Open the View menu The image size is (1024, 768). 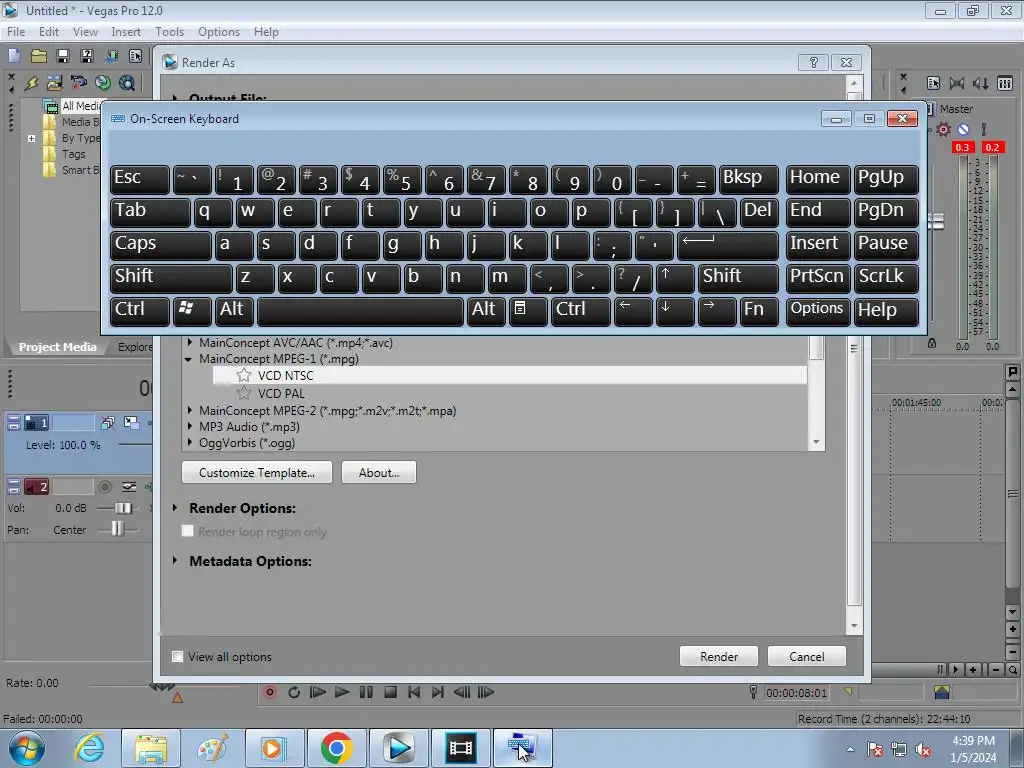click(85, 31)
